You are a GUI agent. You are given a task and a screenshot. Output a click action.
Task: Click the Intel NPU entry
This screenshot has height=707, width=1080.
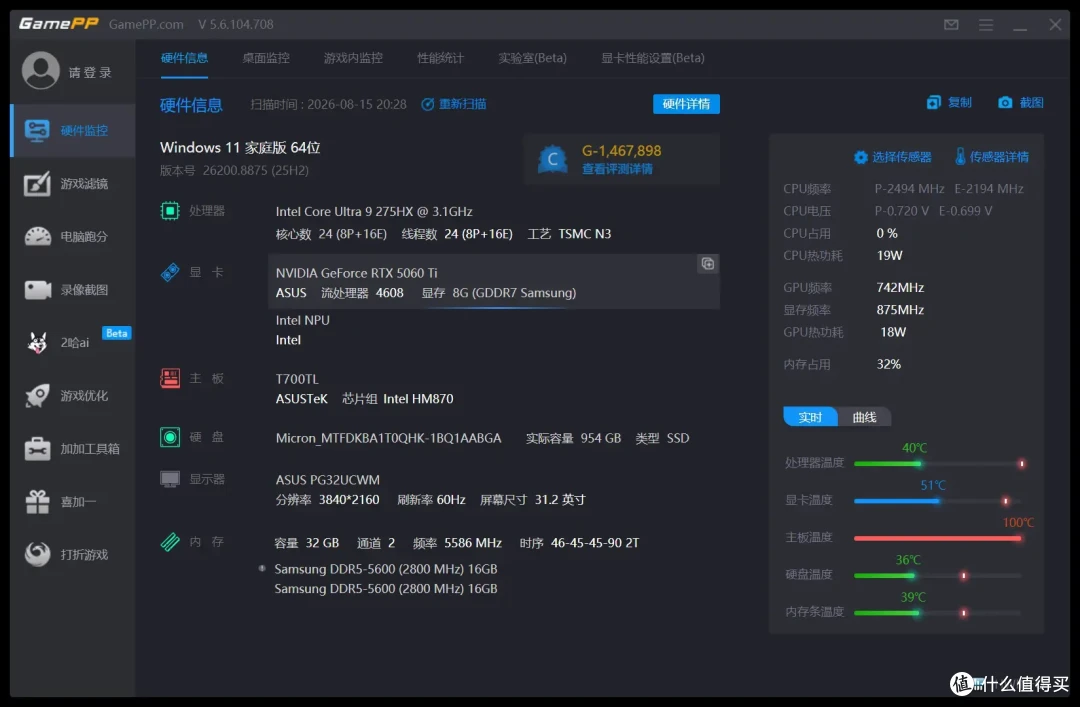(302, 320)
